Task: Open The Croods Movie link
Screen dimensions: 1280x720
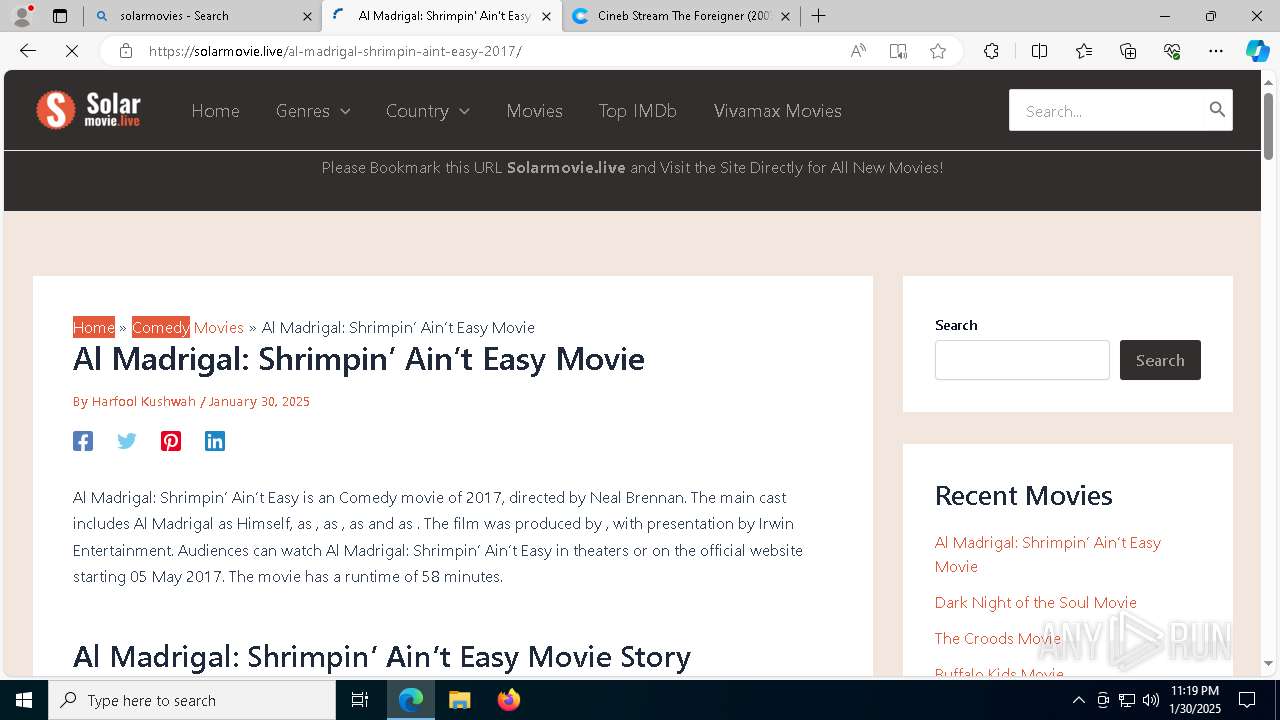Action: click(x=997, y=638)
